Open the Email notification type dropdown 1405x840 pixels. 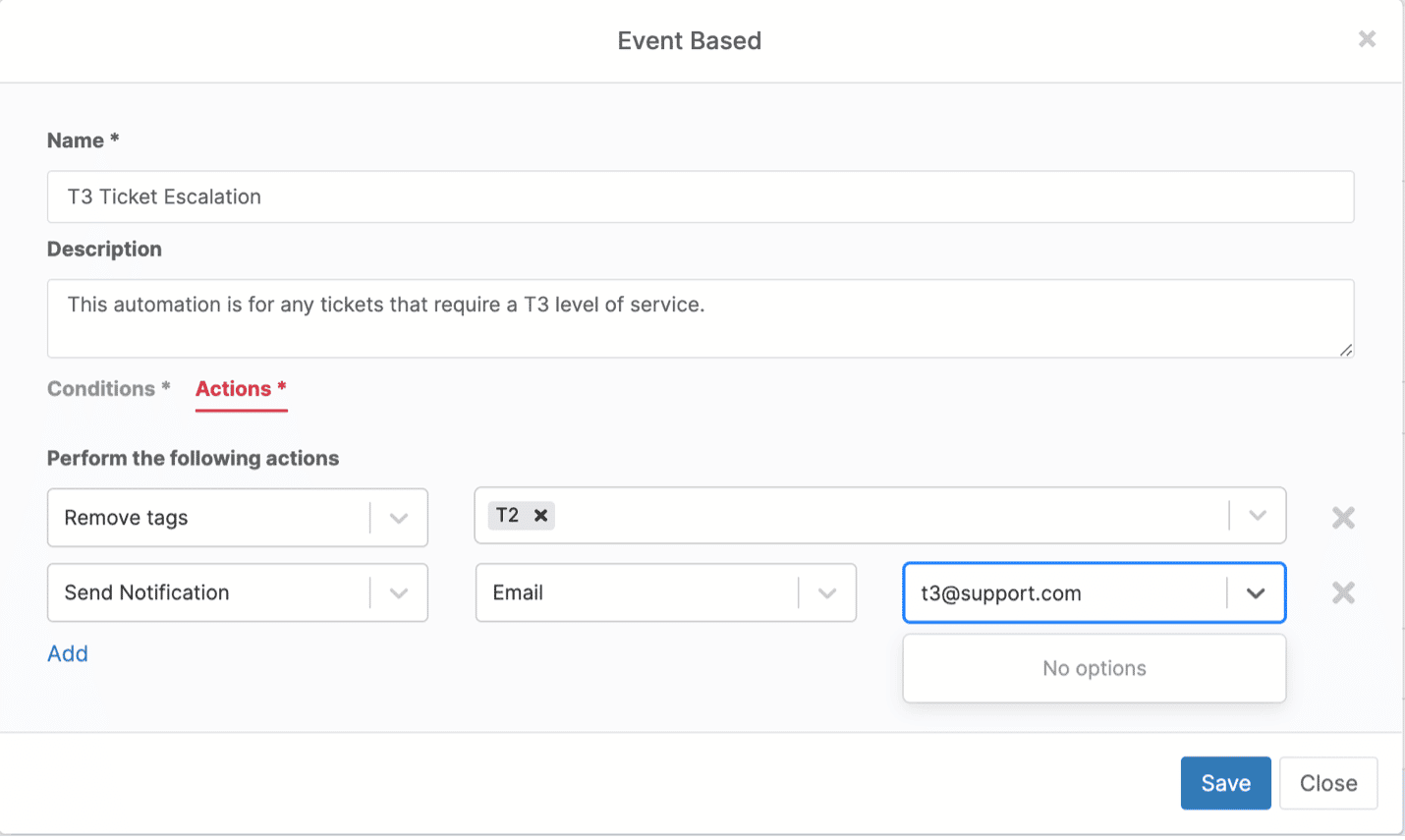click(827, 592)
